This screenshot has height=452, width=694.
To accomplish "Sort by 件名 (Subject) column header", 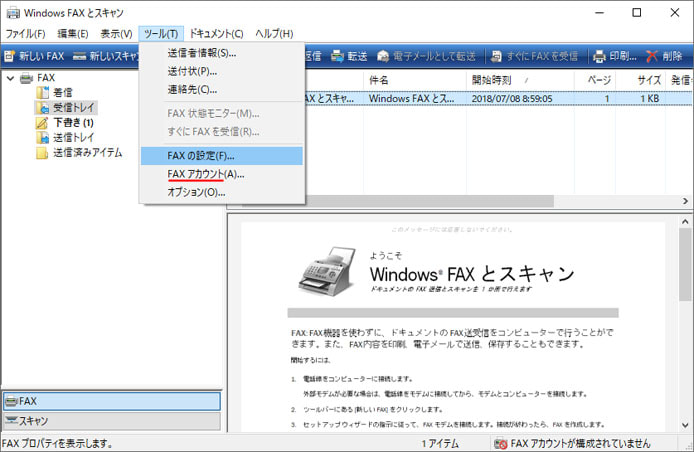I will point(414,80).
